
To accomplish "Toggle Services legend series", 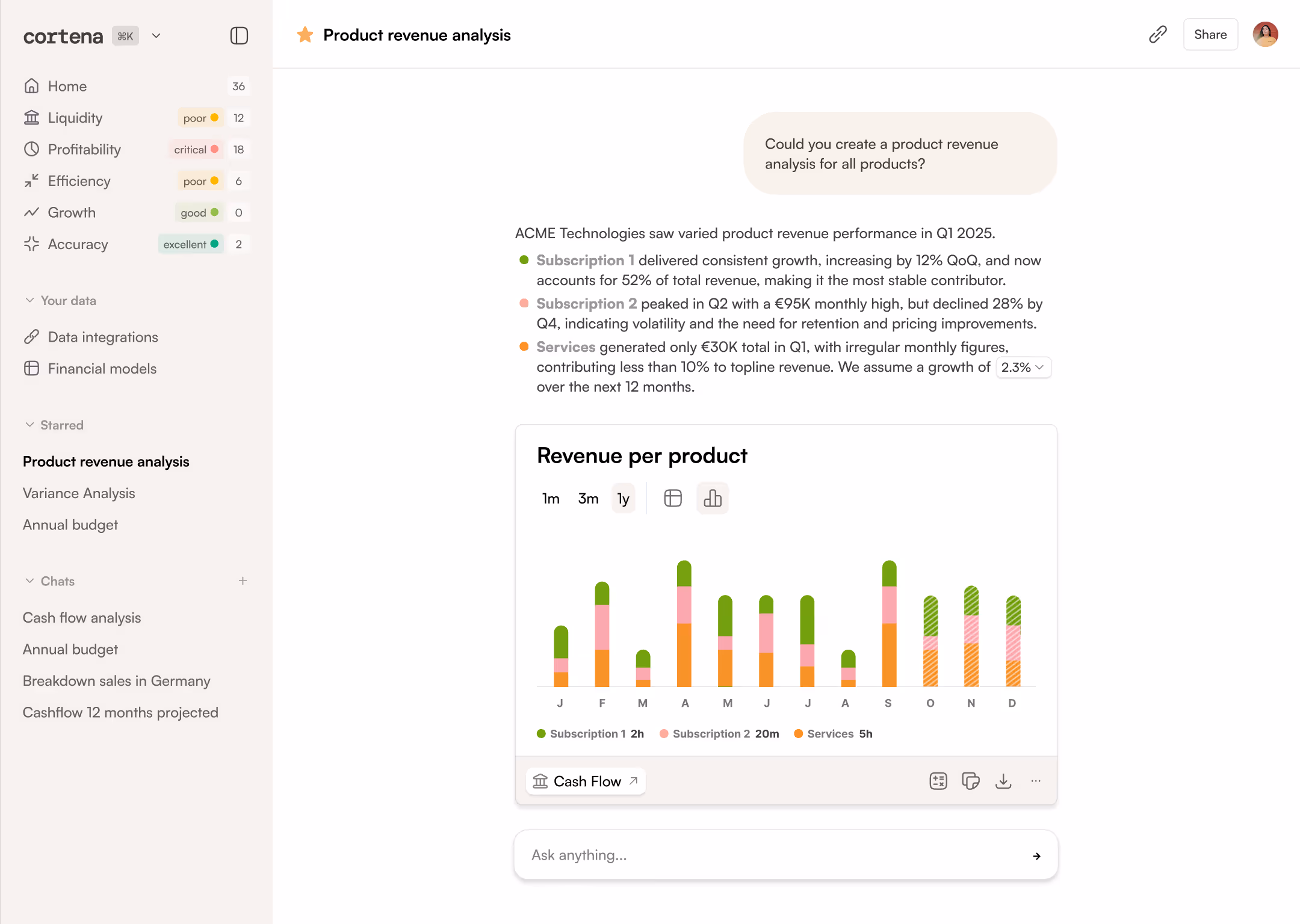I will (833, 733).
